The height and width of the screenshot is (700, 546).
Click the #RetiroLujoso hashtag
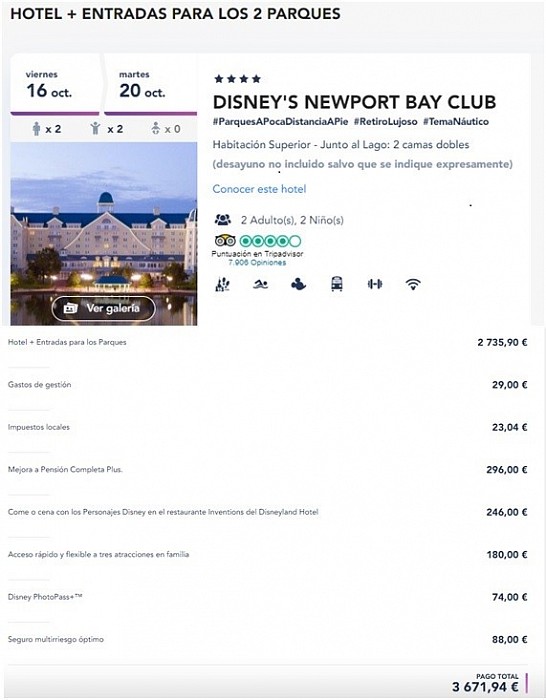(386, 121)
